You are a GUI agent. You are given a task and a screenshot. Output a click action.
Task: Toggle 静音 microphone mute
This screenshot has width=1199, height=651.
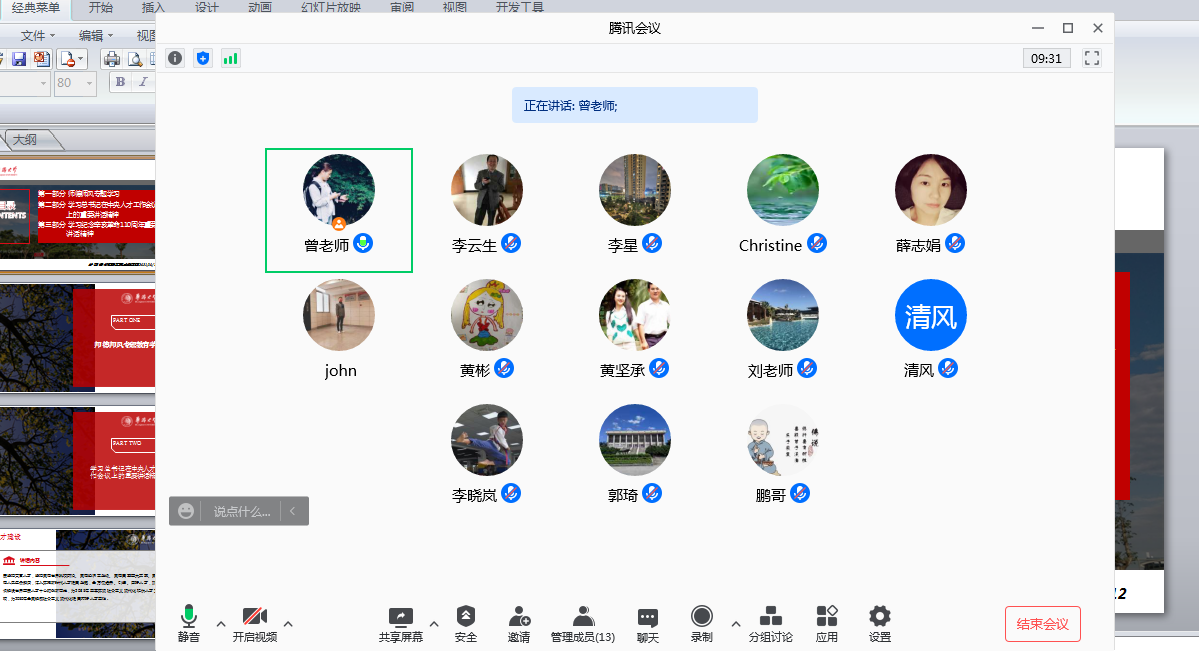coord(188,617)
